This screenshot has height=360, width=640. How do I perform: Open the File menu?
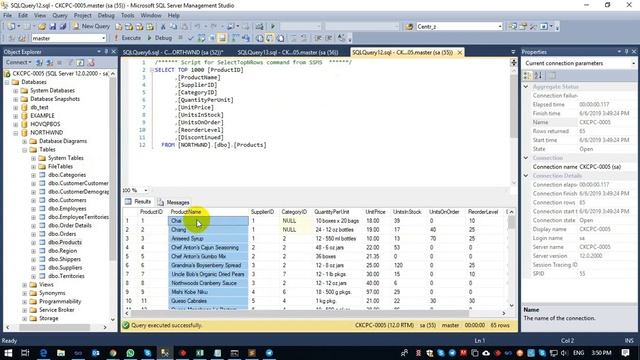pos(7,15)
